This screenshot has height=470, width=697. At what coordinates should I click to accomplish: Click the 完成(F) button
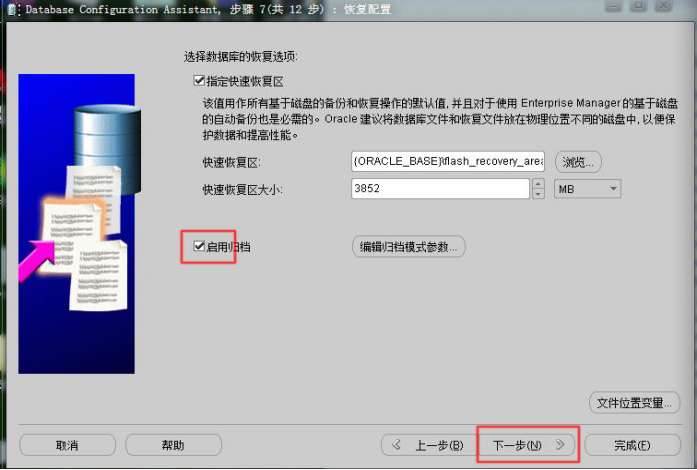tap(633, 445)
